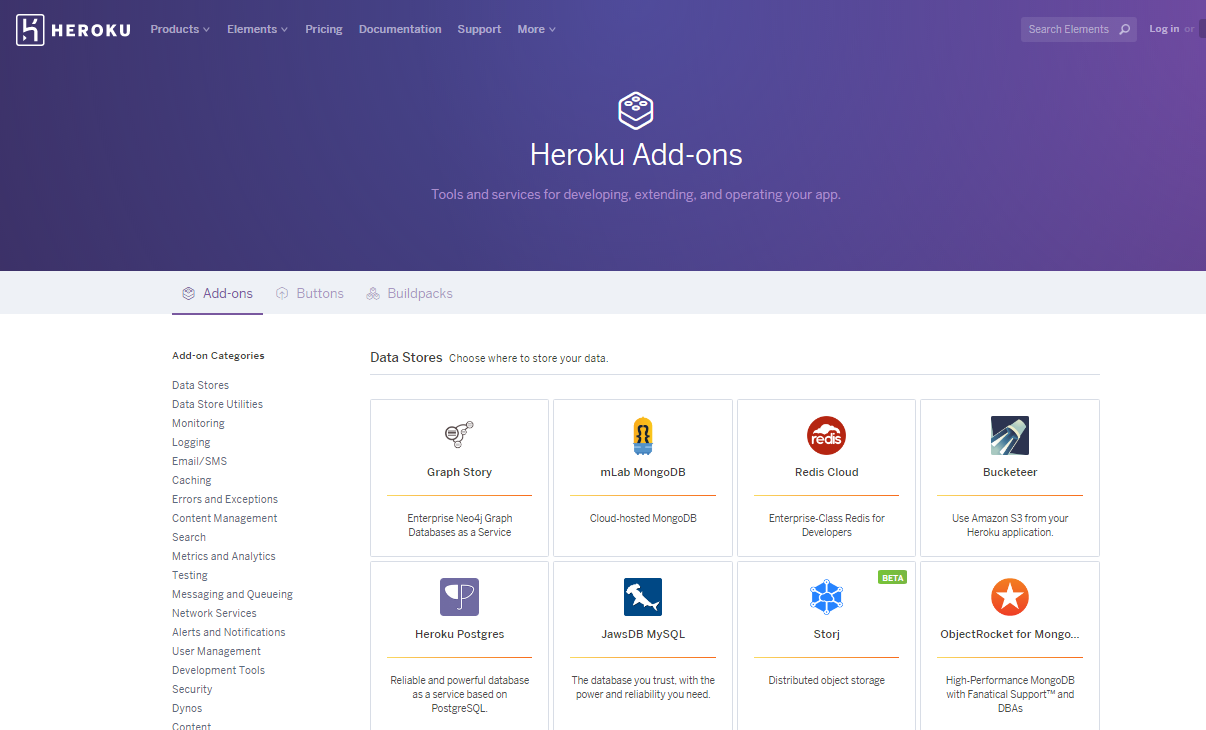Open the Messaging and Queueing category
1206x730 pixels.
click(x=232, y=594)
